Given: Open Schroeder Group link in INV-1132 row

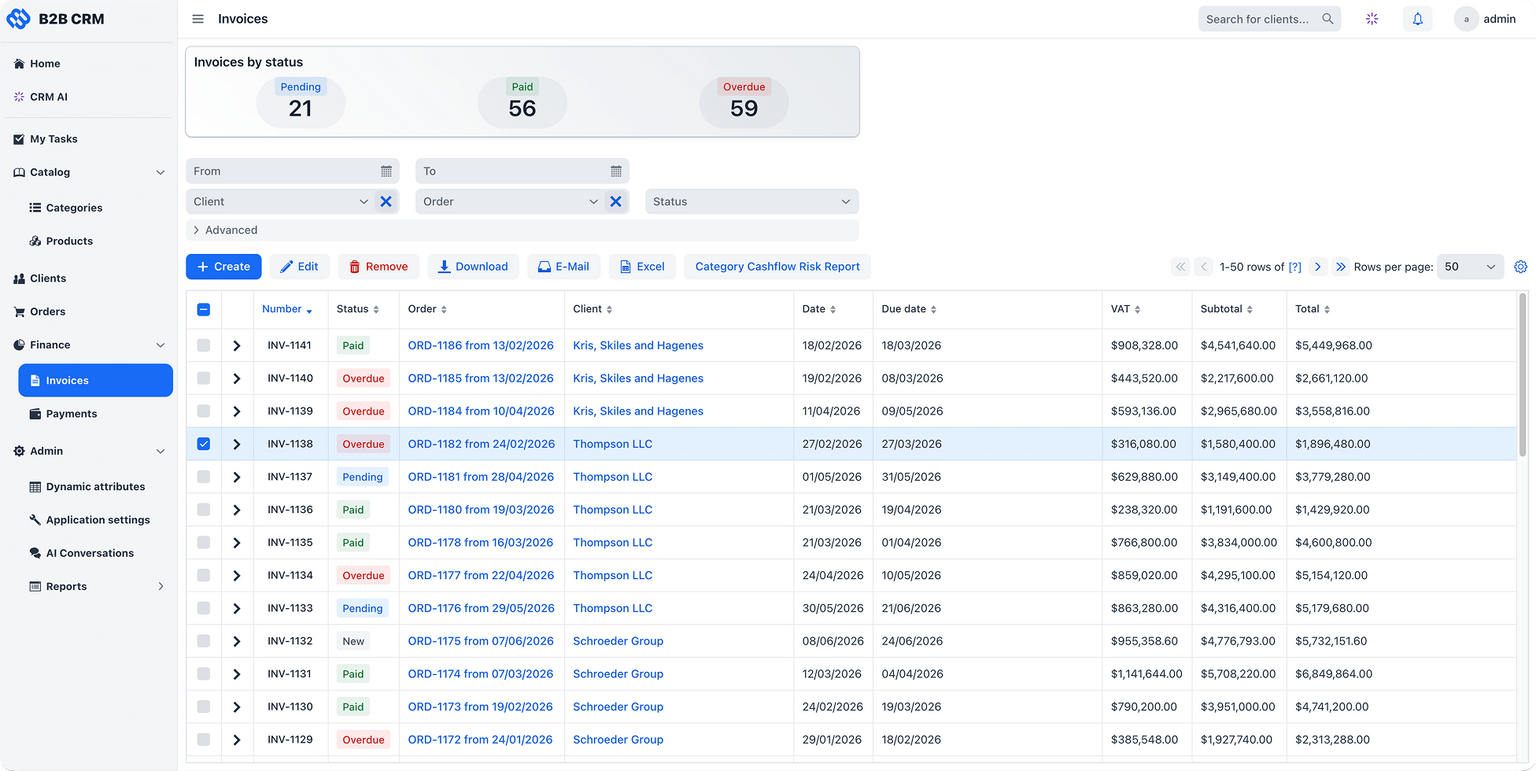Looking at the screenshot, I should 618,641.
